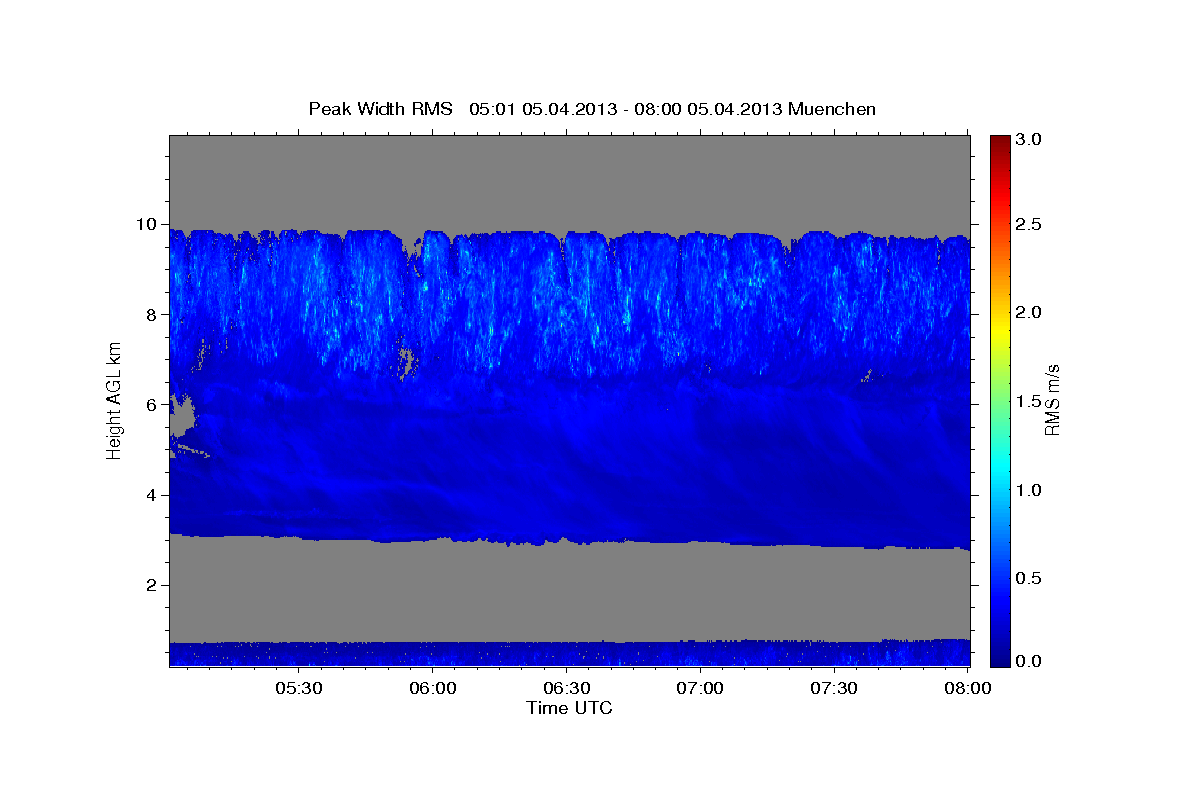This screenshot has width=1200, height=800.
Task: Click the 06:00 time tick label
Action: (433, 689)
